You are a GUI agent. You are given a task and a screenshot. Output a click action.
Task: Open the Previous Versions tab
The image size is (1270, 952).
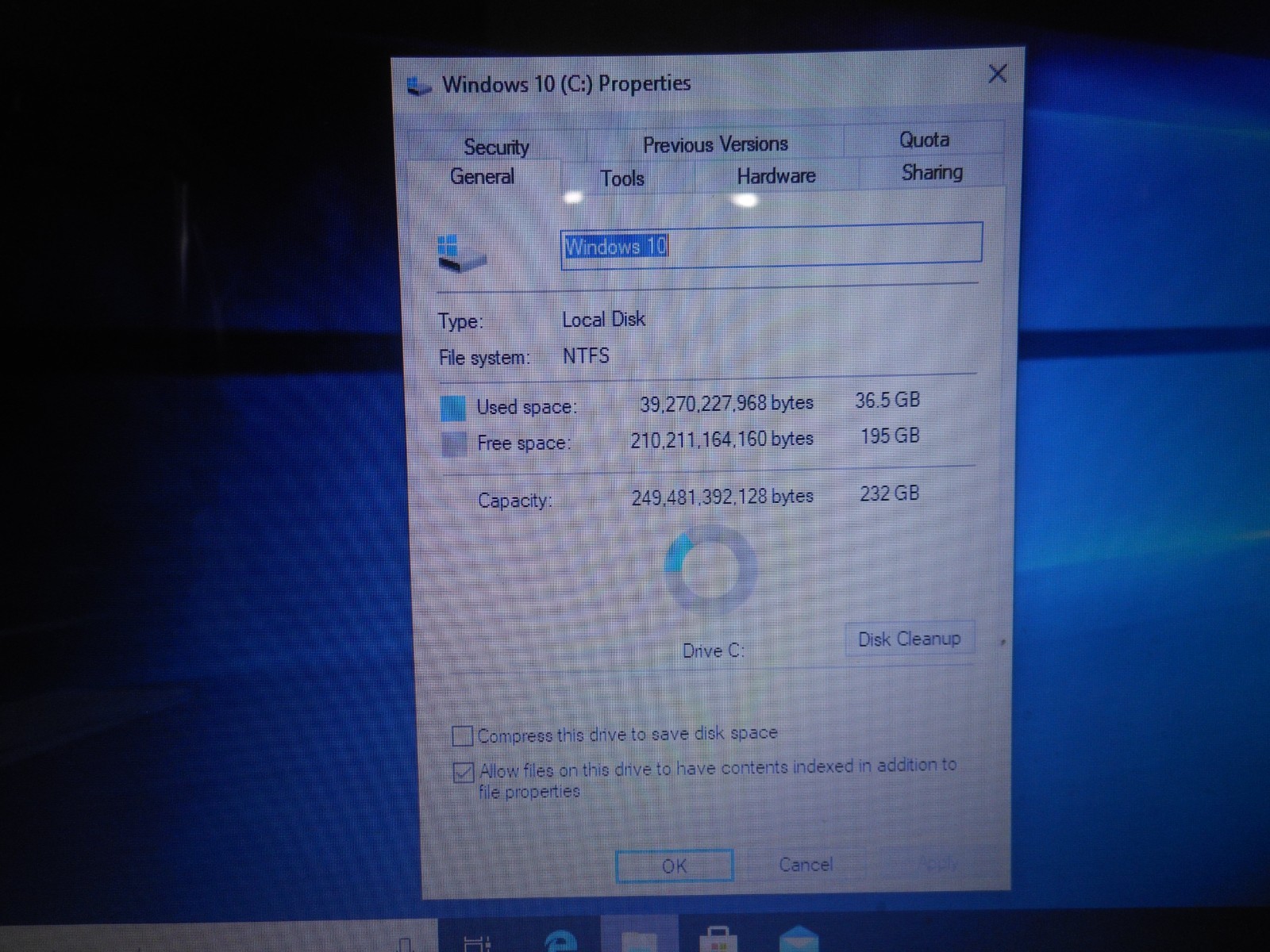[x=715, y=144]
